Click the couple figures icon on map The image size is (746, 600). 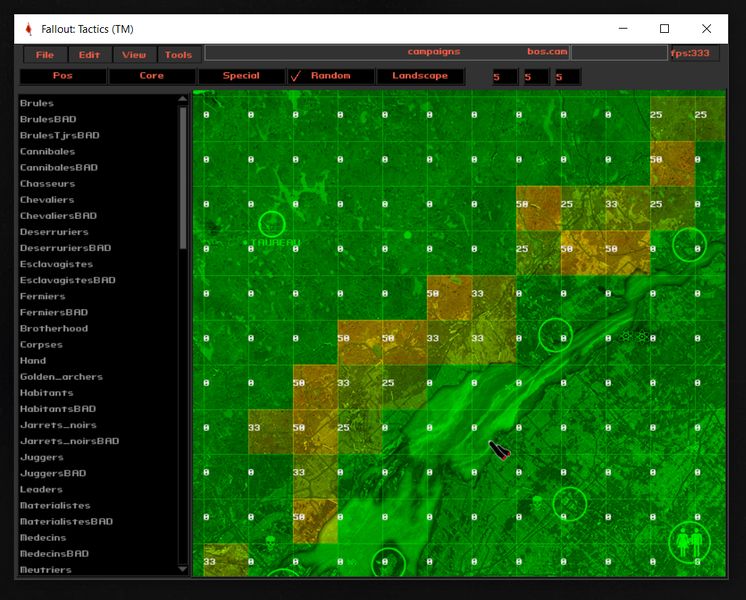pos(689,542)
